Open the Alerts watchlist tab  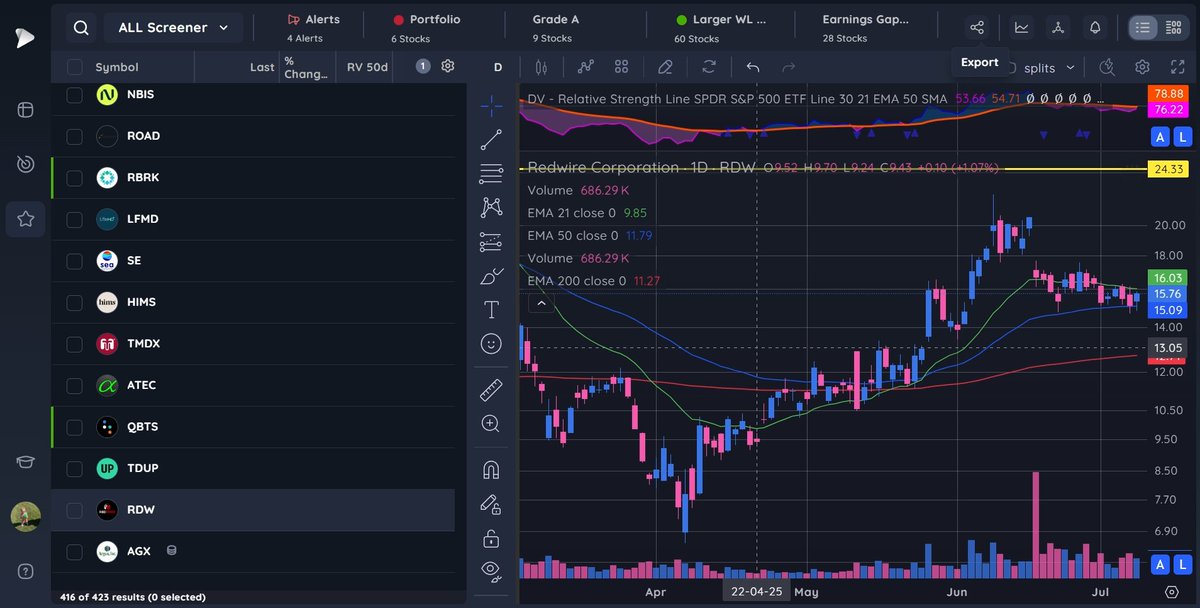pos(313,28)
